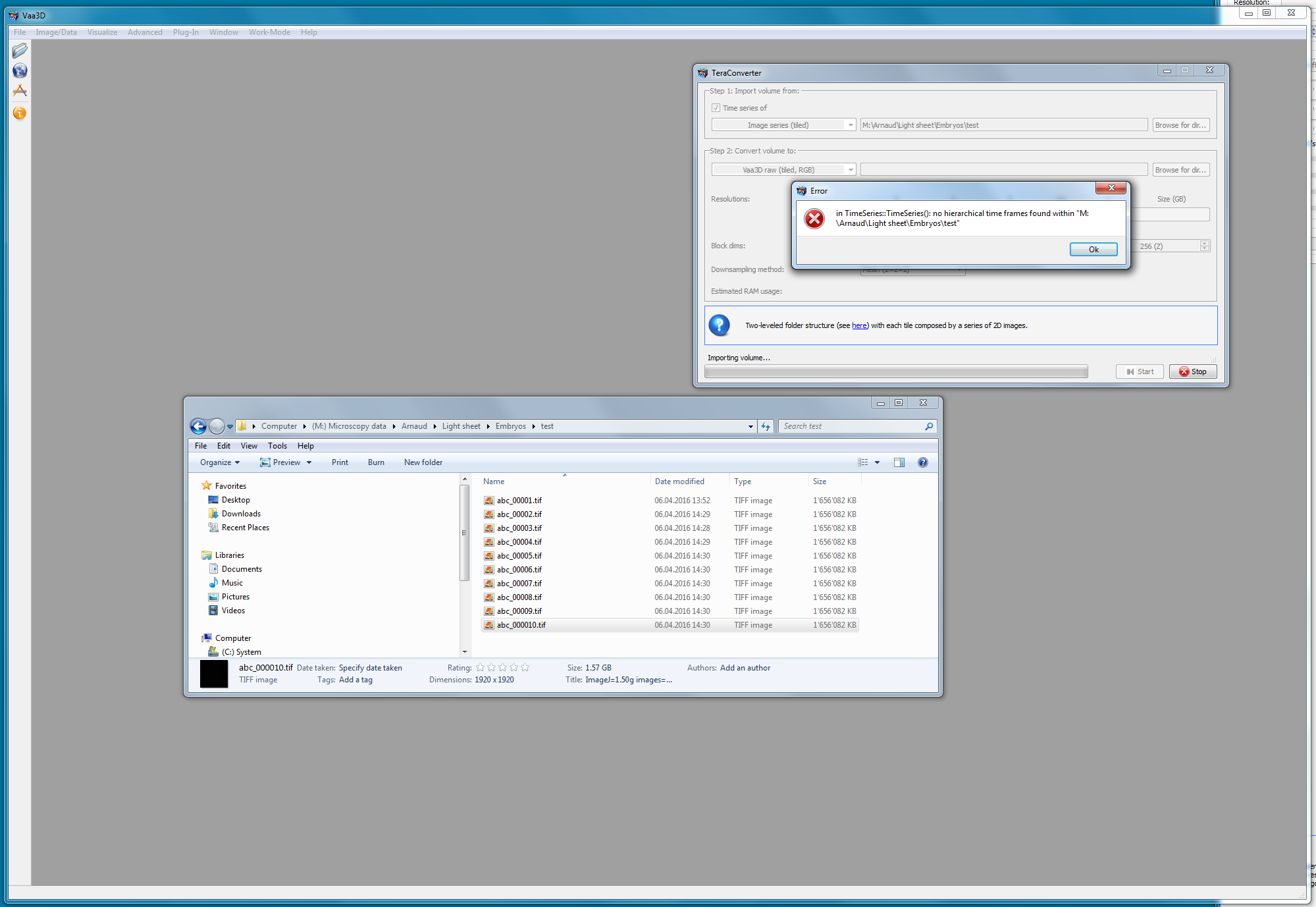
Task: Click the open file icon in Vaa3D toolbar
Action: pos(20,51)
